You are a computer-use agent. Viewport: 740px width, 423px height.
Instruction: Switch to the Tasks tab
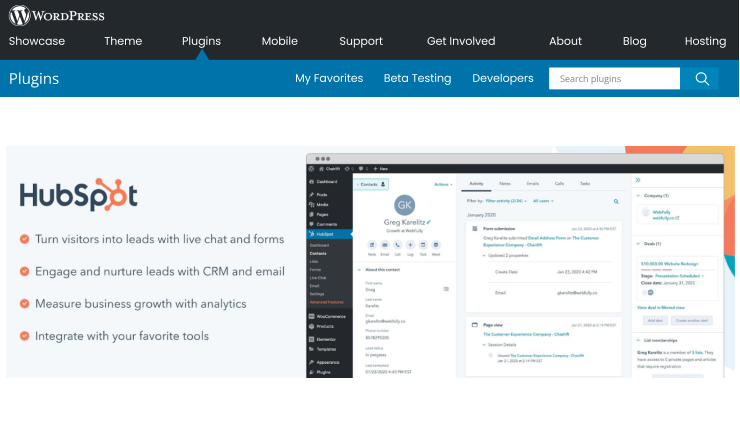click(585, 184)
